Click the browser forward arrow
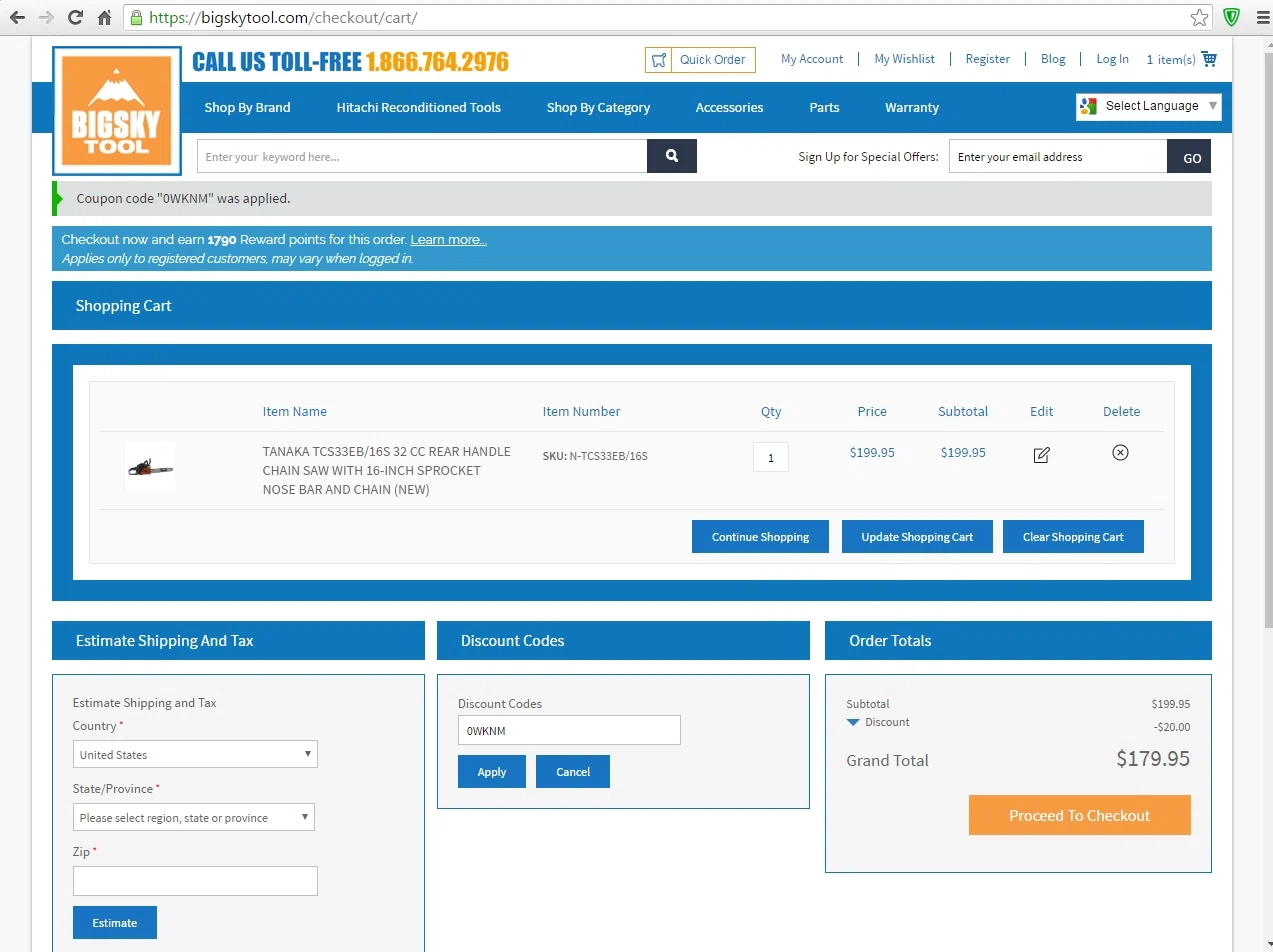1273x952 pixels. (46, 18)
